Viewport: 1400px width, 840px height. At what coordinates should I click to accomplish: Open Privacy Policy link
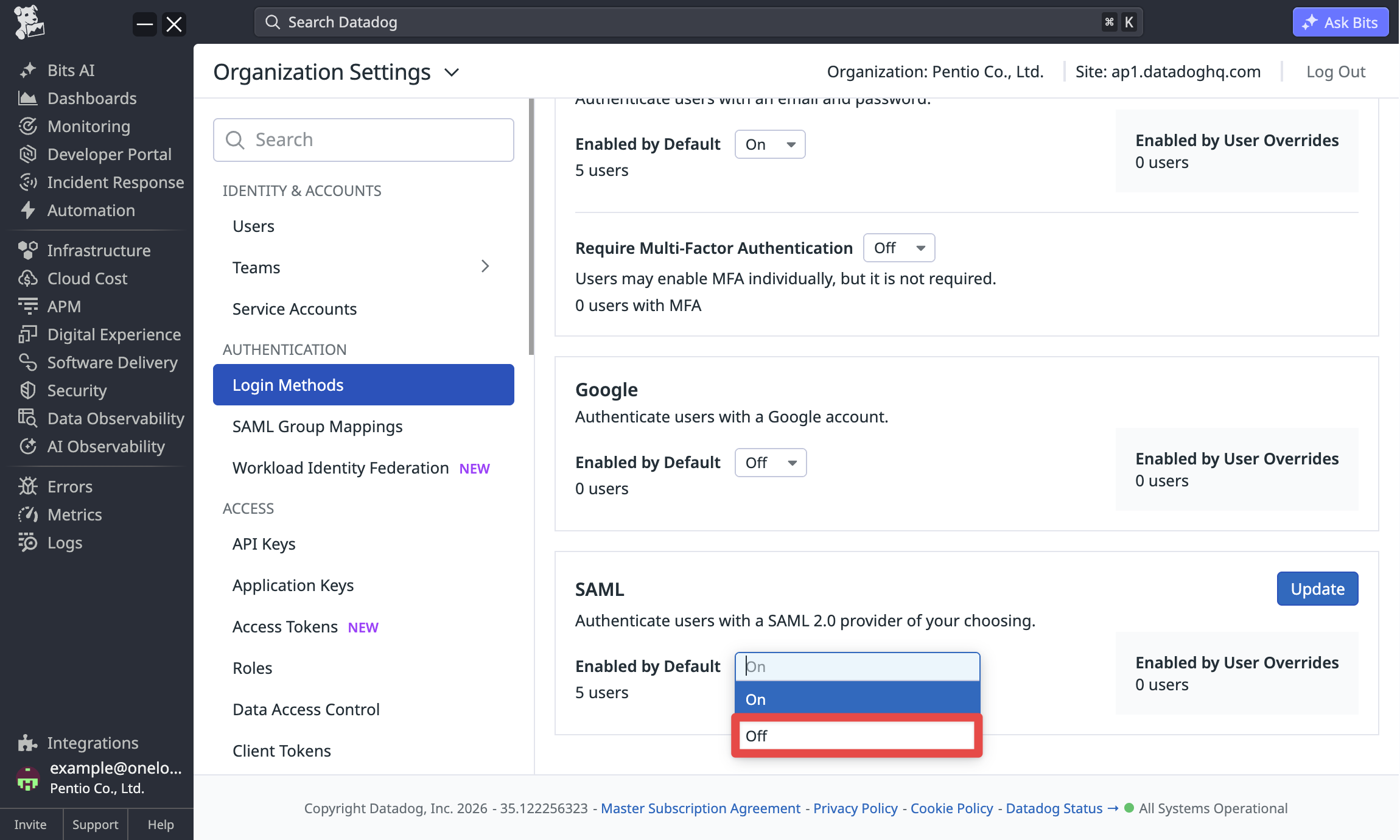click(x=855, y=808)
